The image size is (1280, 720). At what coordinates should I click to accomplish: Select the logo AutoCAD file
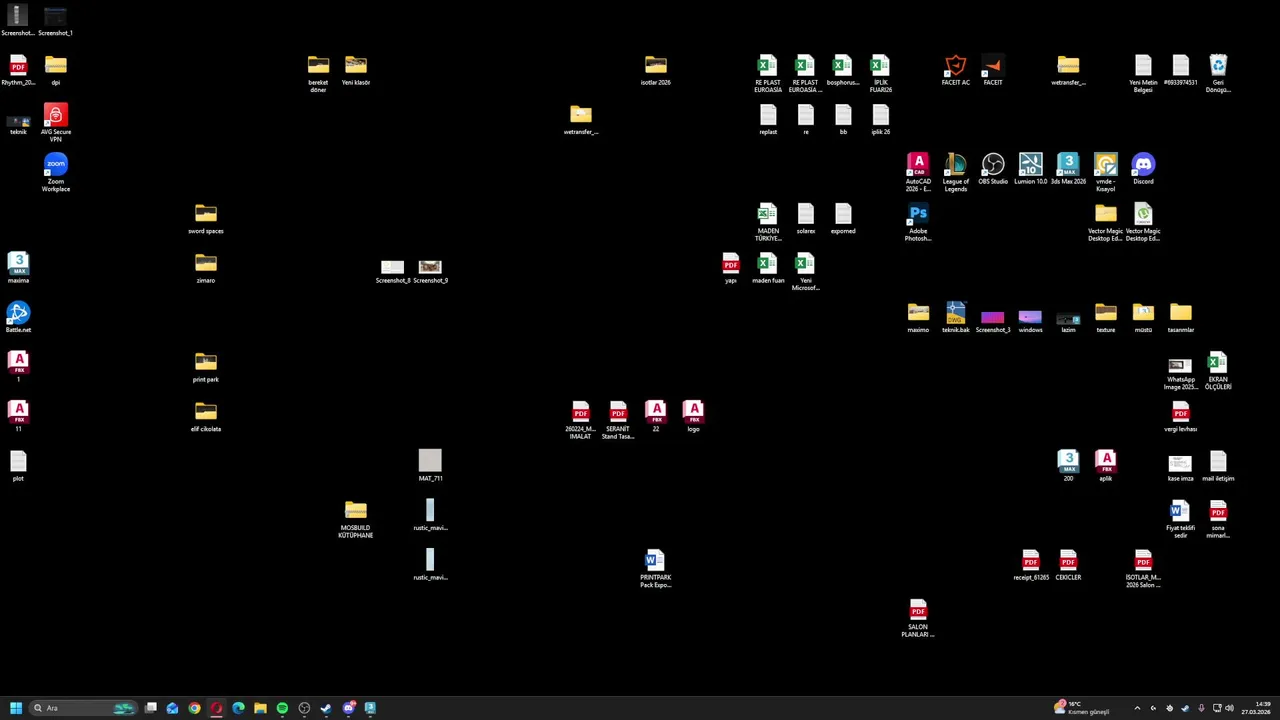click(x=693, y=417)
